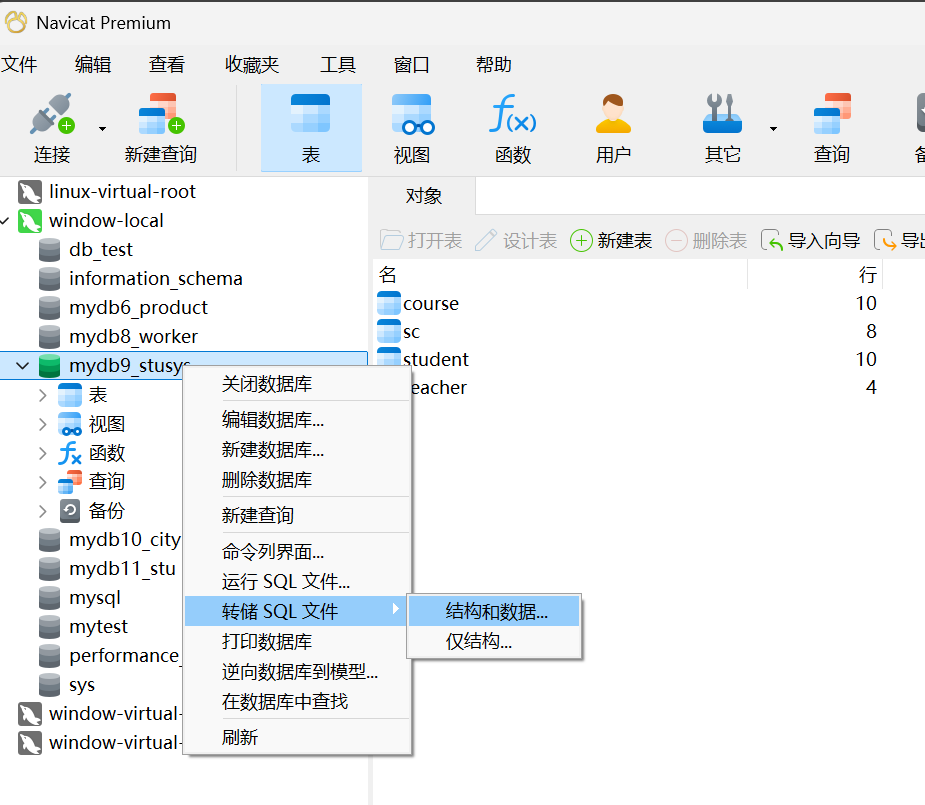This screenshot has height=805, width=925.
Task: Open the Favorites (收藏夹) menu
Action: pos(252,64)
